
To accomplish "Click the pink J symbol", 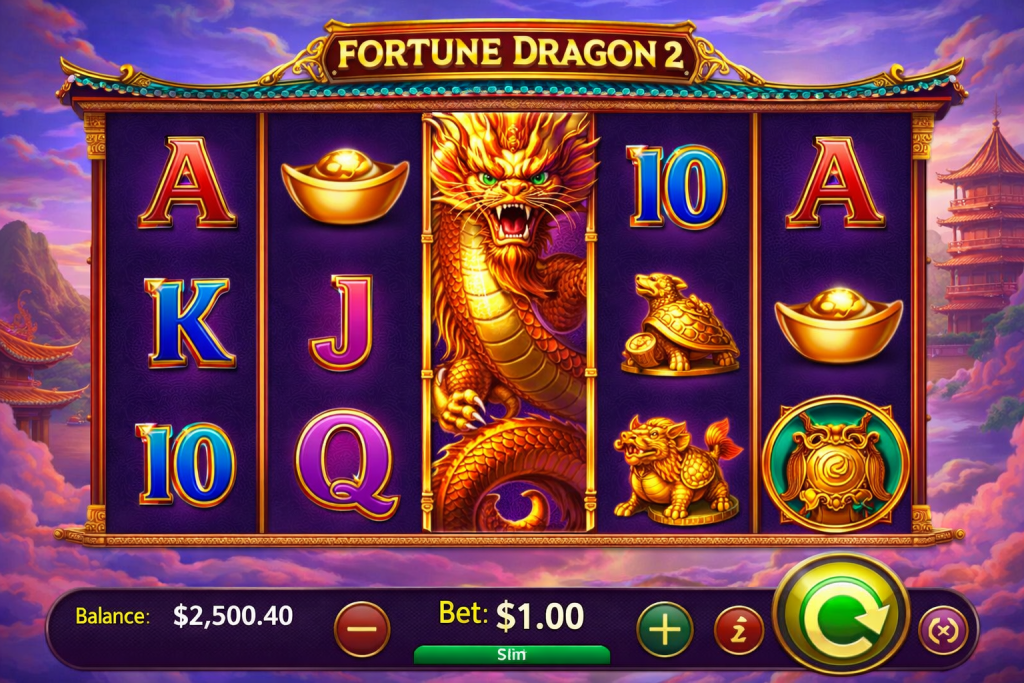I will coord(343,323).
